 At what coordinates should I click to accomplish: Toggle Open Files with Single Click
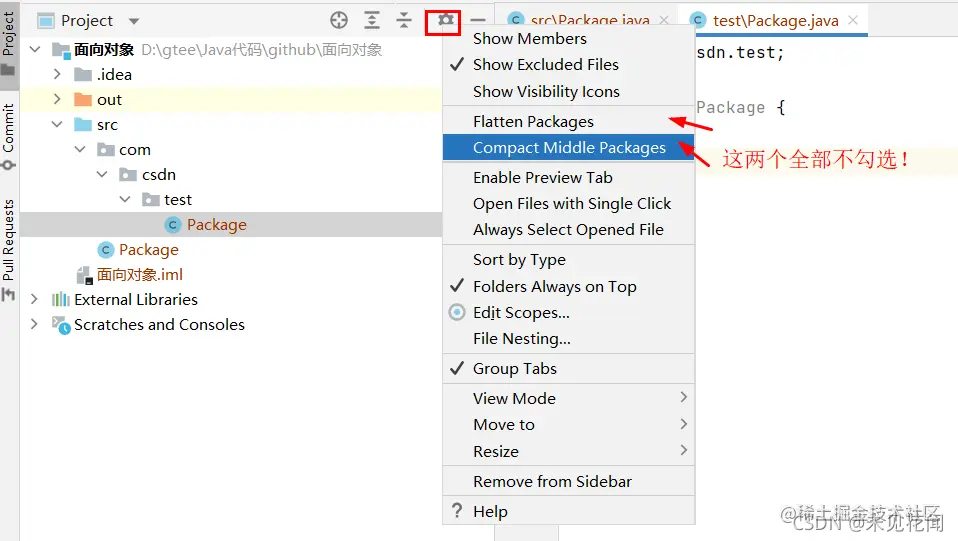click(569, 204)
